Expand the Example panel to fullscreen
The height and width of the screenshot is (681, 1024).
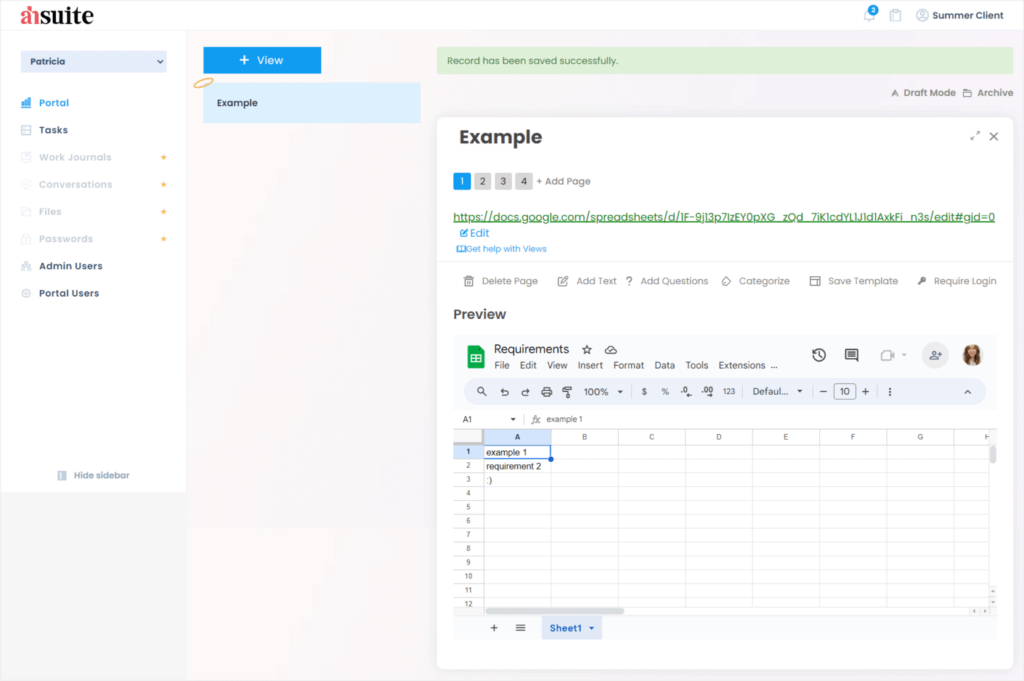pos(975,136)
